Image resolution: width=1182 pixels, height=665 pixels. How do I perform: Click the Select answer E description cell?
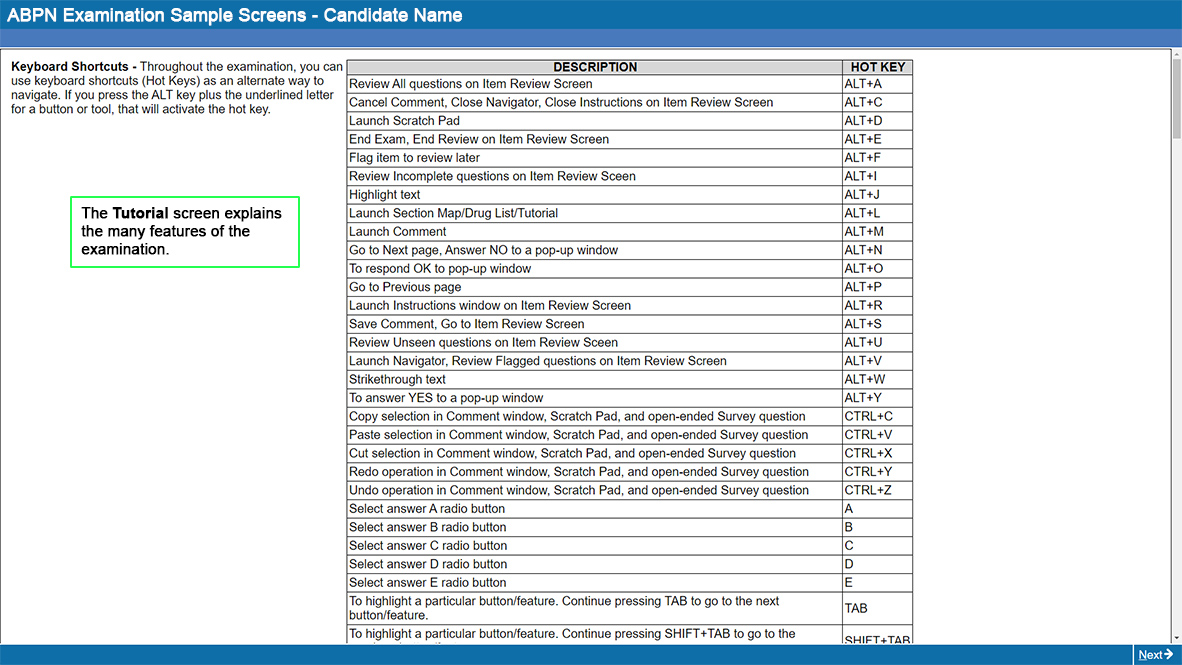coord(595,583)
